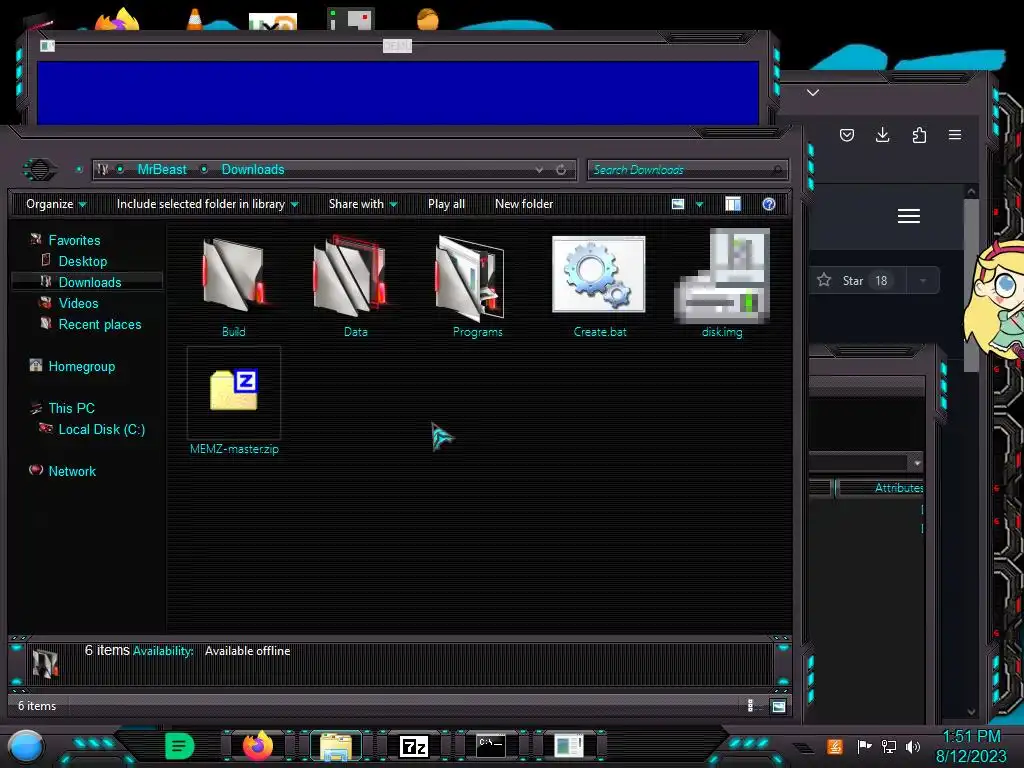Screen dimensions: 1024x768
Task: Toggle the preview pane icon
Action: (733, 204)
